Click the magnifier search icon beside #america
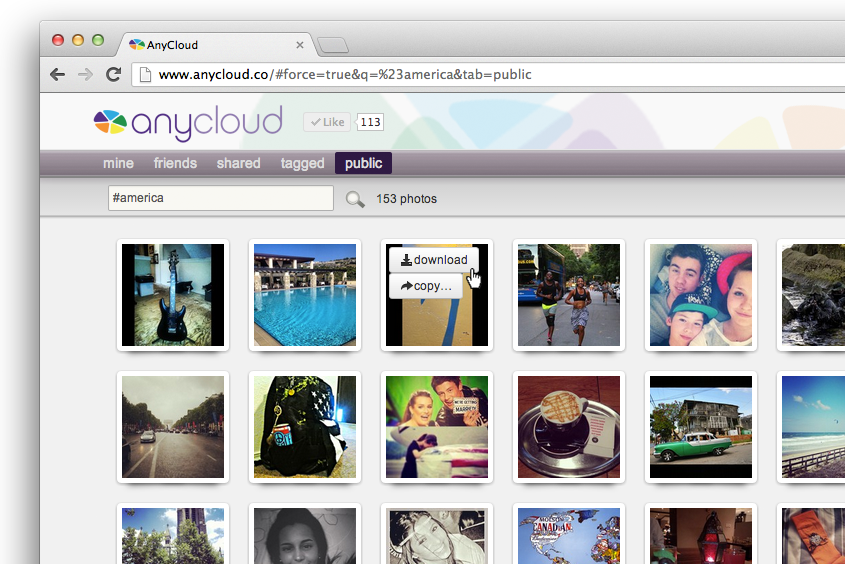845x564 pixels. (x=355, y=199)
